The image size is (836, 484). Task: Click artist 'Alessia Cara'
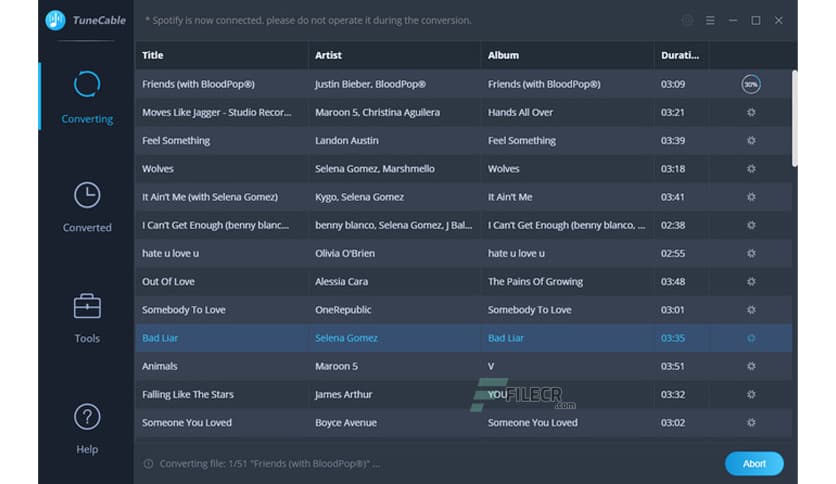point(341,282)
